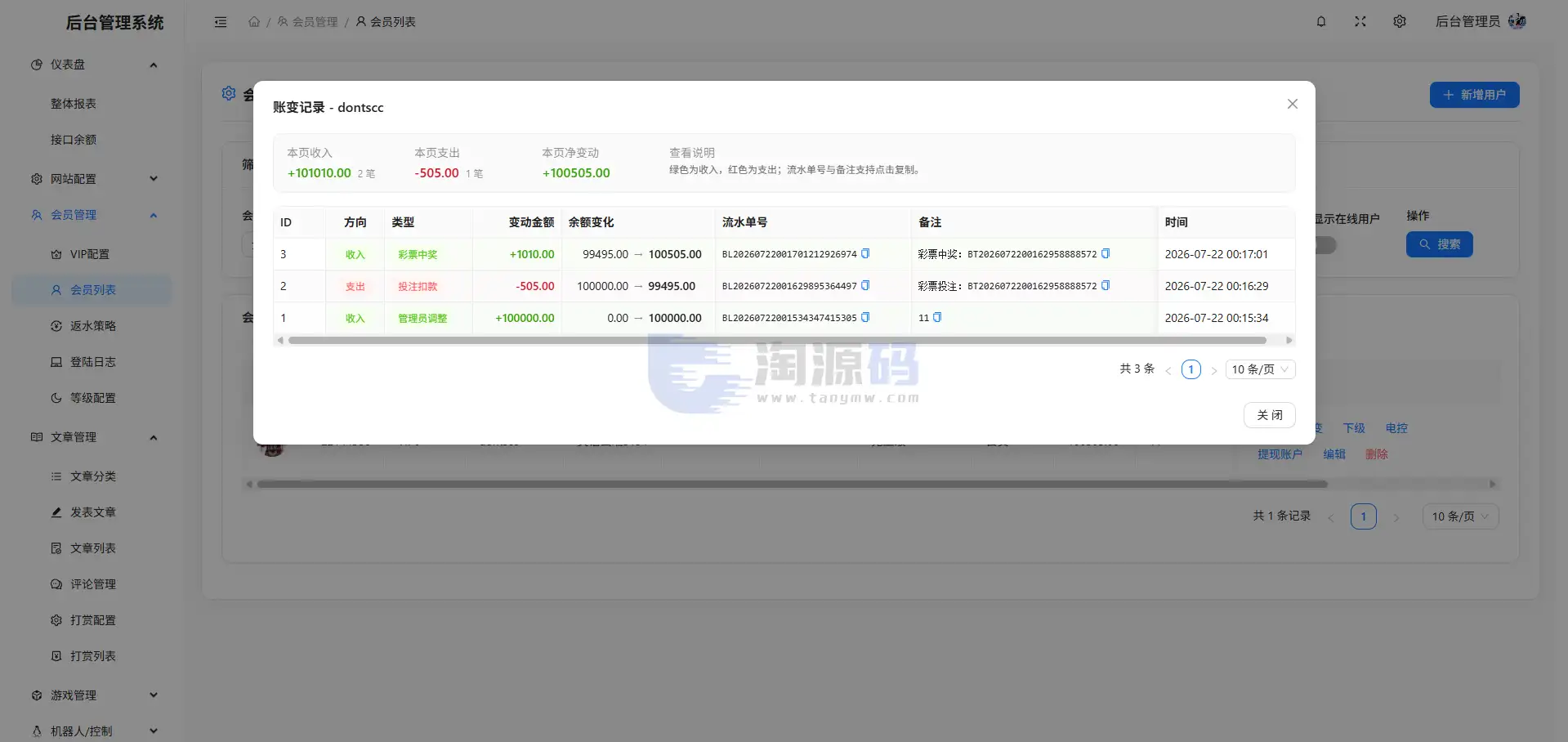The image size is (1568, 742).
Task: Click the 新增用户 button
Action: (1474, 95)
